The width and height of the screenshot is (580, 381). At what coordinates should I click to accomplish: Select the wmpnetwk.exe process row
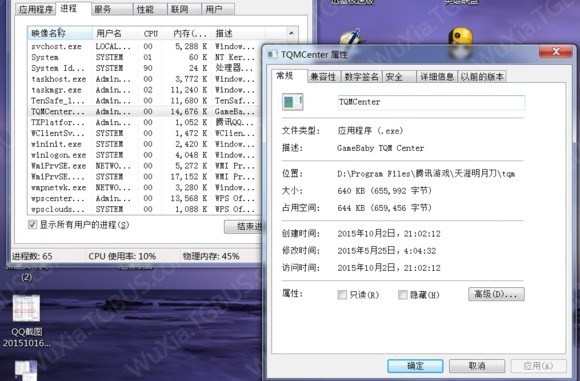coord(144,188)
